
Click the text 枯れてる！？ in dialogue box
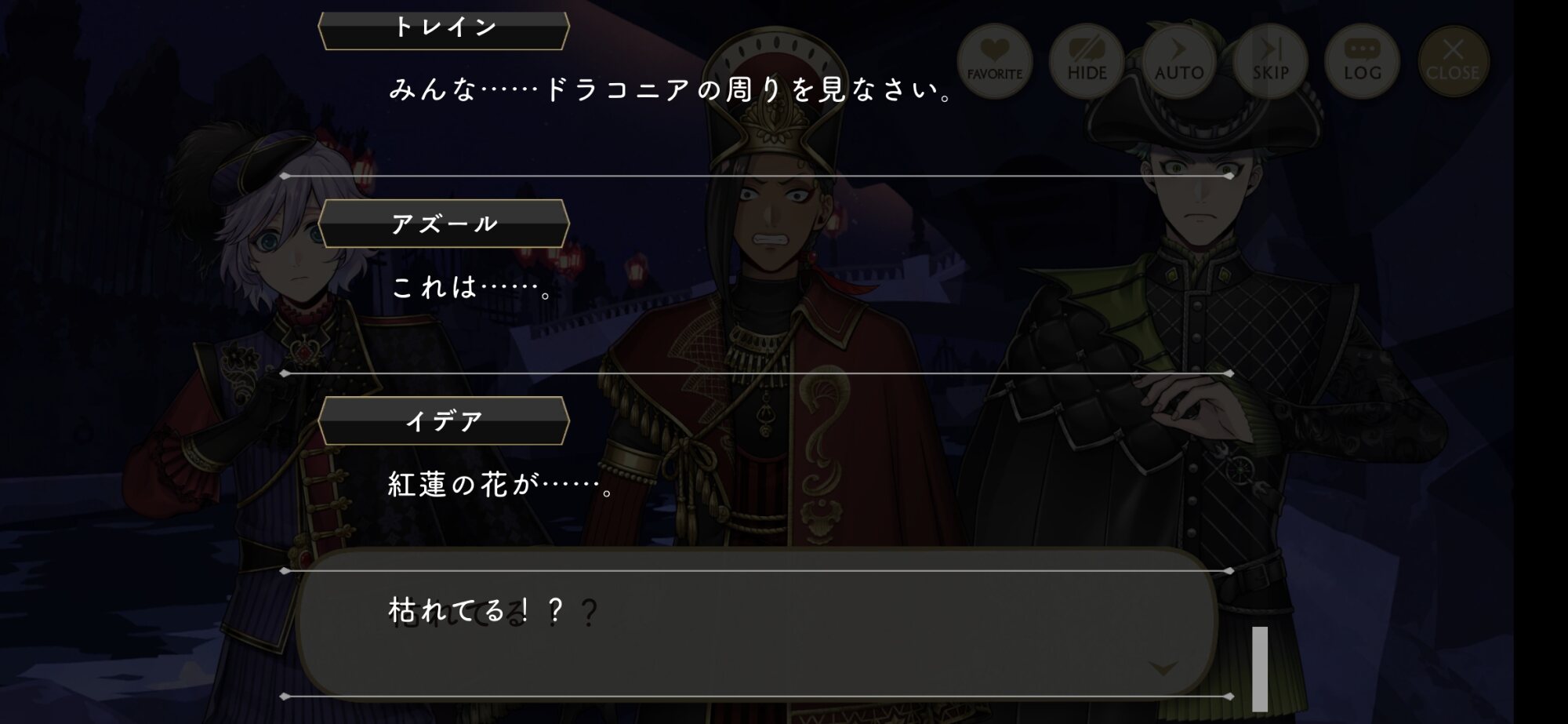pos(476,610)
